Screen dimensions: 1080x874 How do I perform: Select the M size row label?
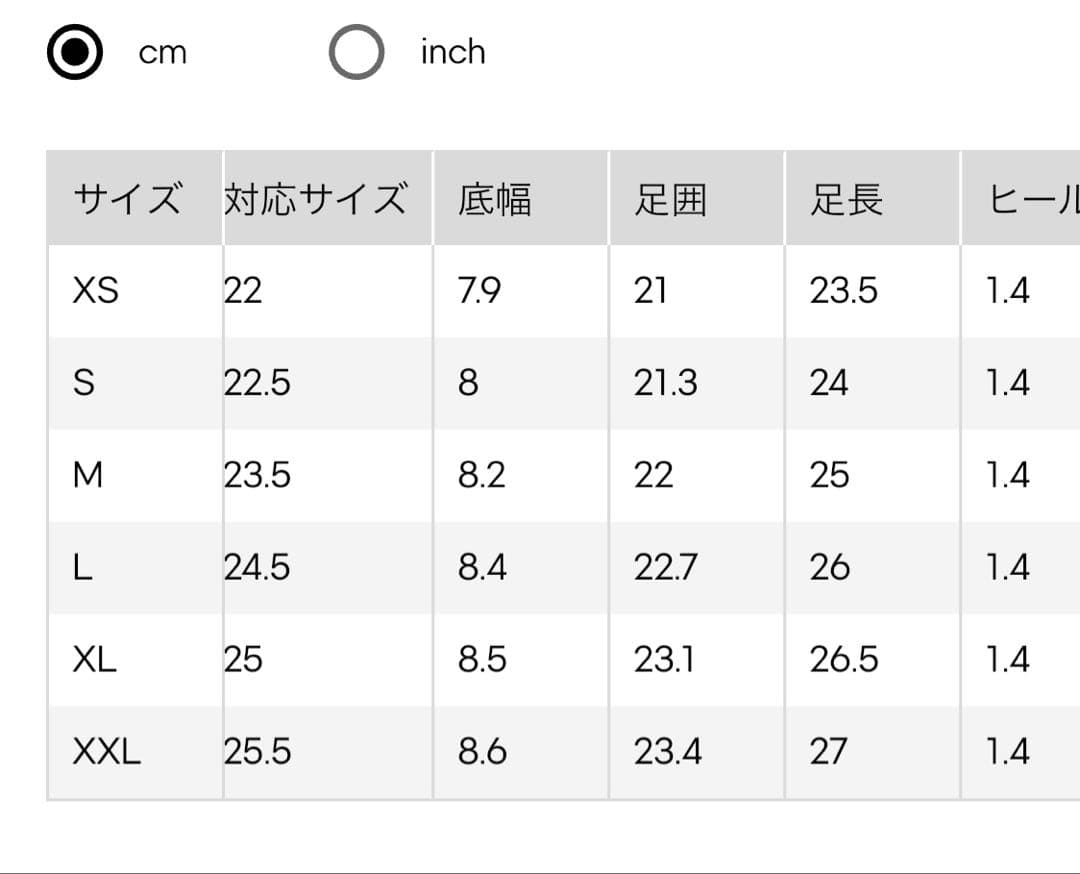tap(87, 475)
